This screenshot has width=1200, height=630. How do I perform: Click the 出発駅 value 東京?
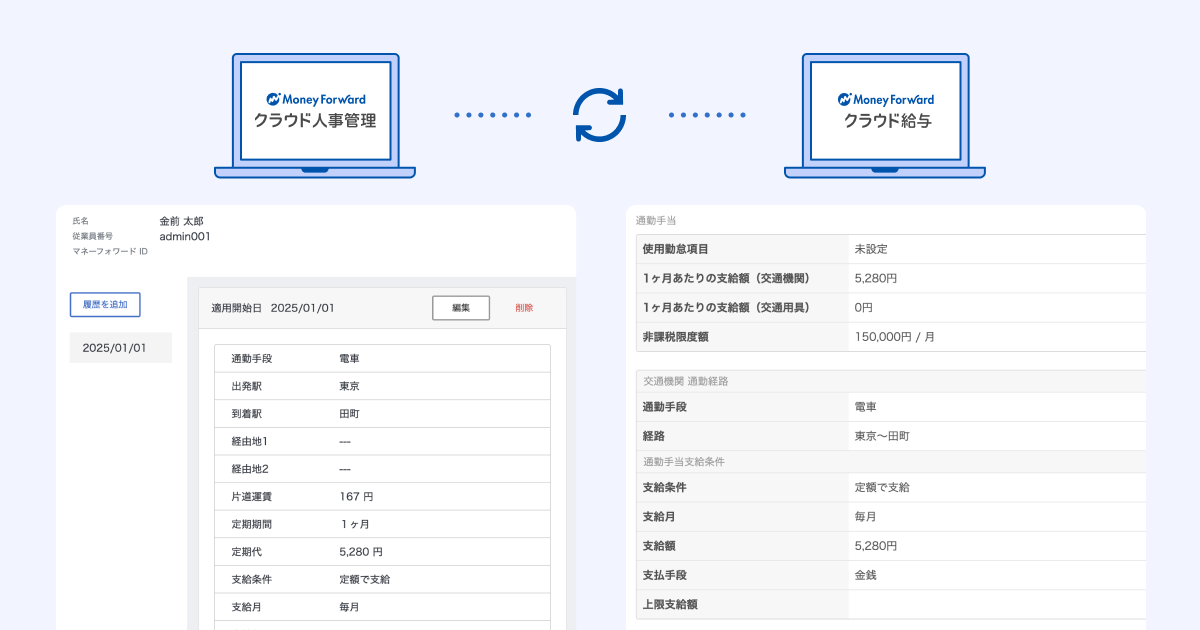350,386
